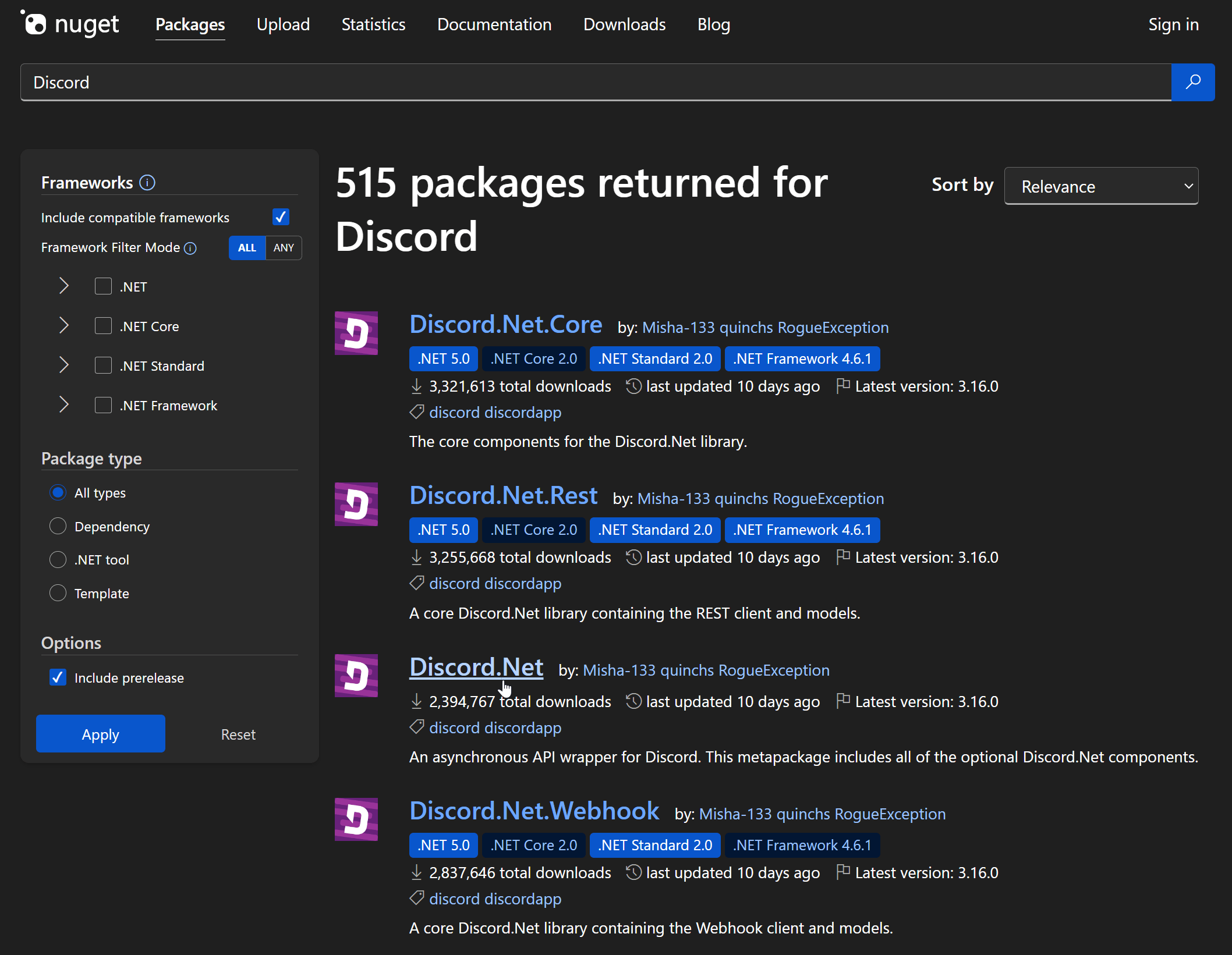Click .NET Framework 4.6.1 badge on Discord.Net.Webhook

[802, 845]
